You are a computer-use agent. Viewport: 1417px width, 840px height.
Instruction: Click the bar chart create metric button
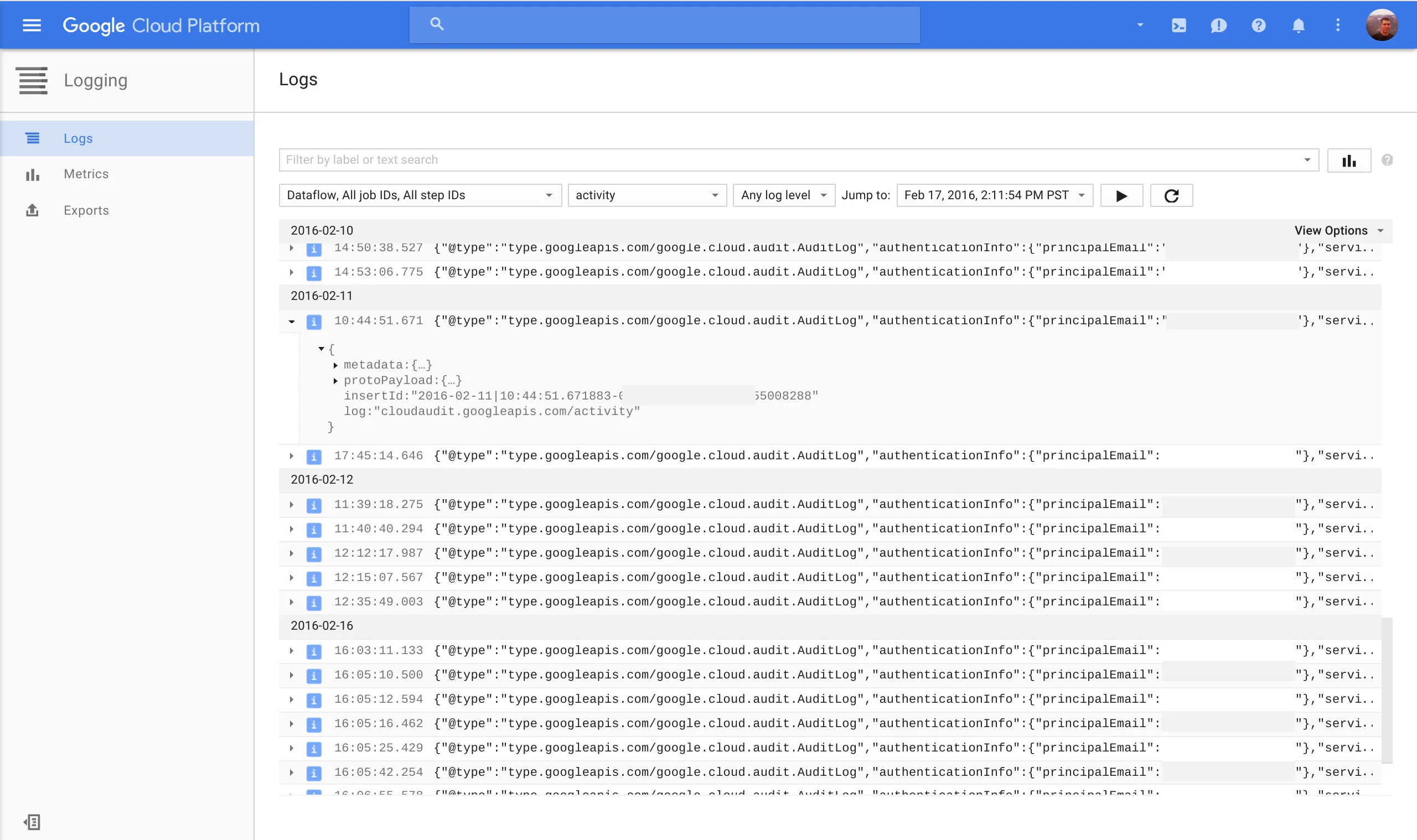pyautogui.click(x=1349, y=161)
